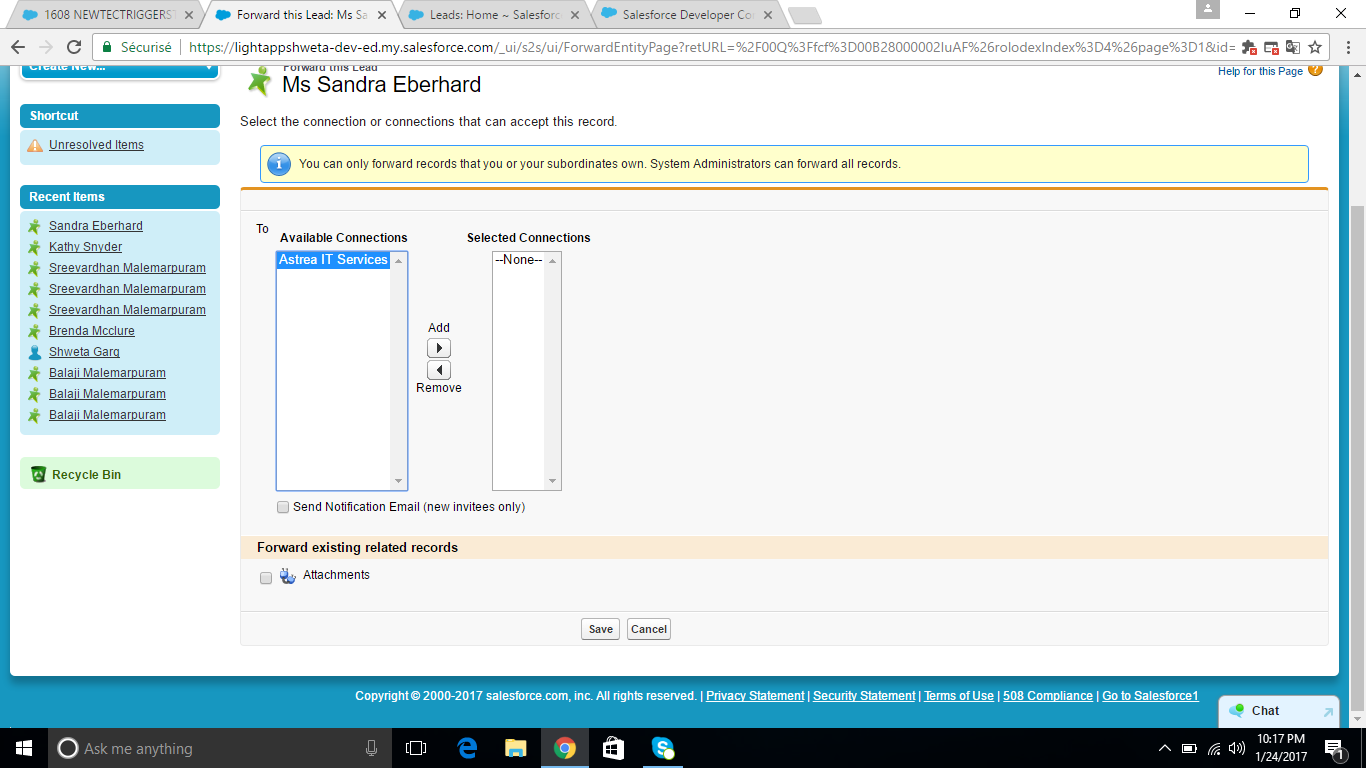Image resolution: width=1366 pixels, height=768 pixels.
Task: Select the Forward this Lead tab
Action: (300, 15)
